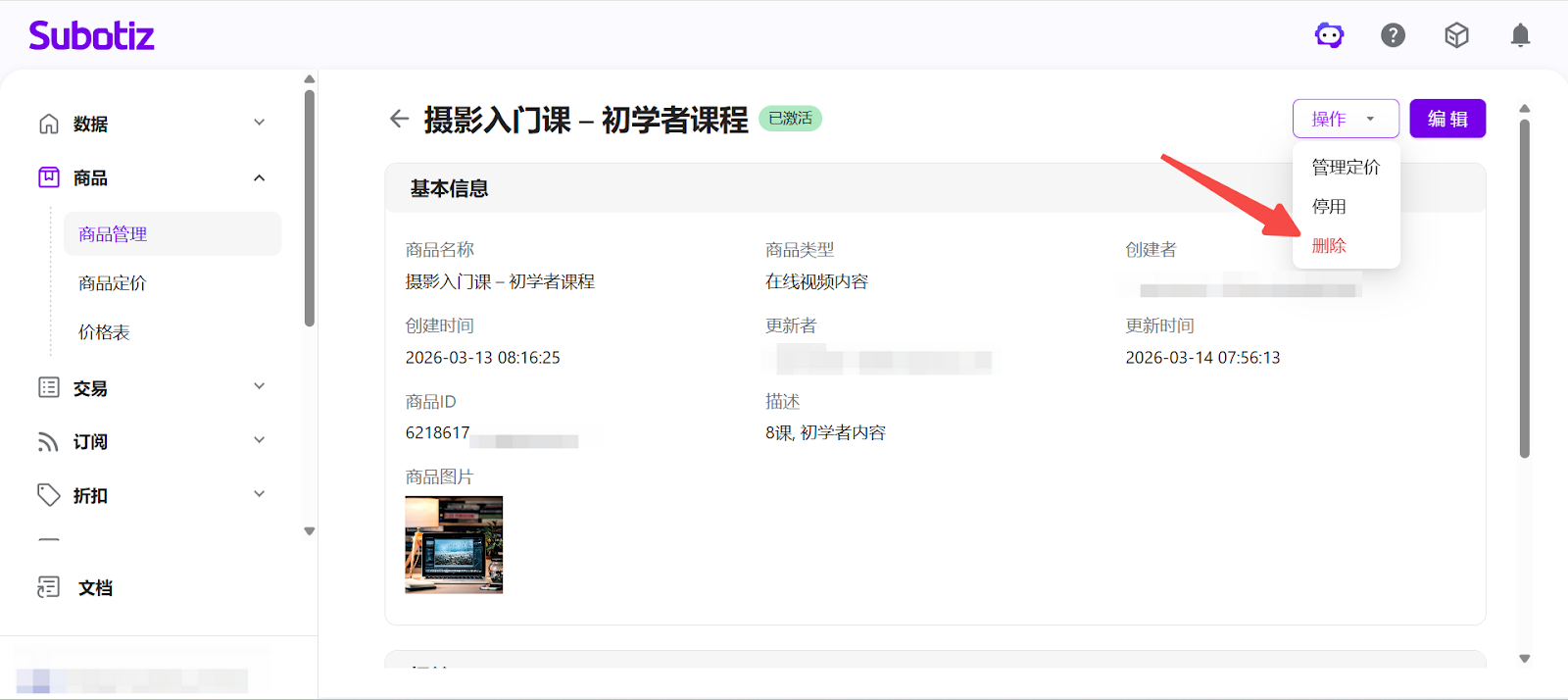This screenshot has height=700, width=1568.
Task: Expand the 数据 sidebar section
Action: tap(259, 124)
